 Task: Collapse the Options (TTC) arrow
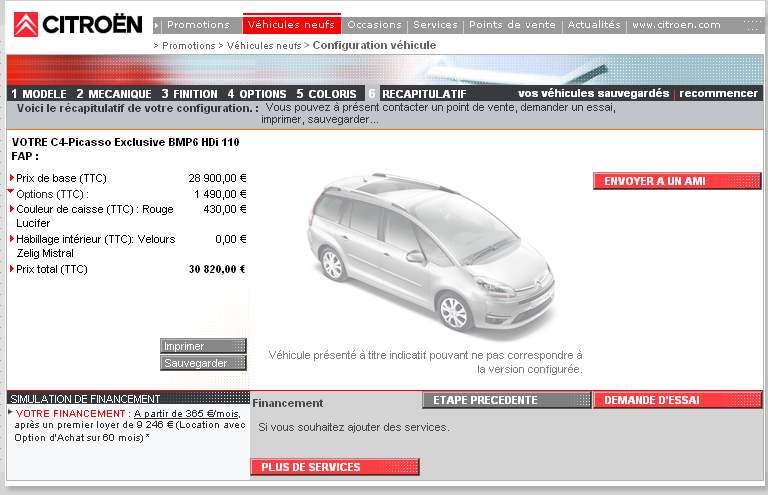click(11, 191)
